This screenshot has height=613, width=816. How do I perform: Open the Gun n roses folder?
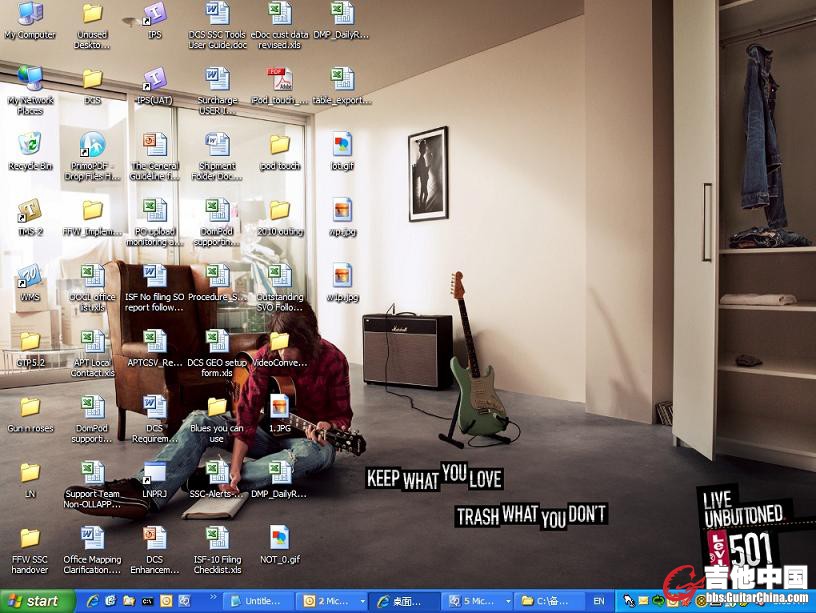pyautogui.click(x=30, y=407)
